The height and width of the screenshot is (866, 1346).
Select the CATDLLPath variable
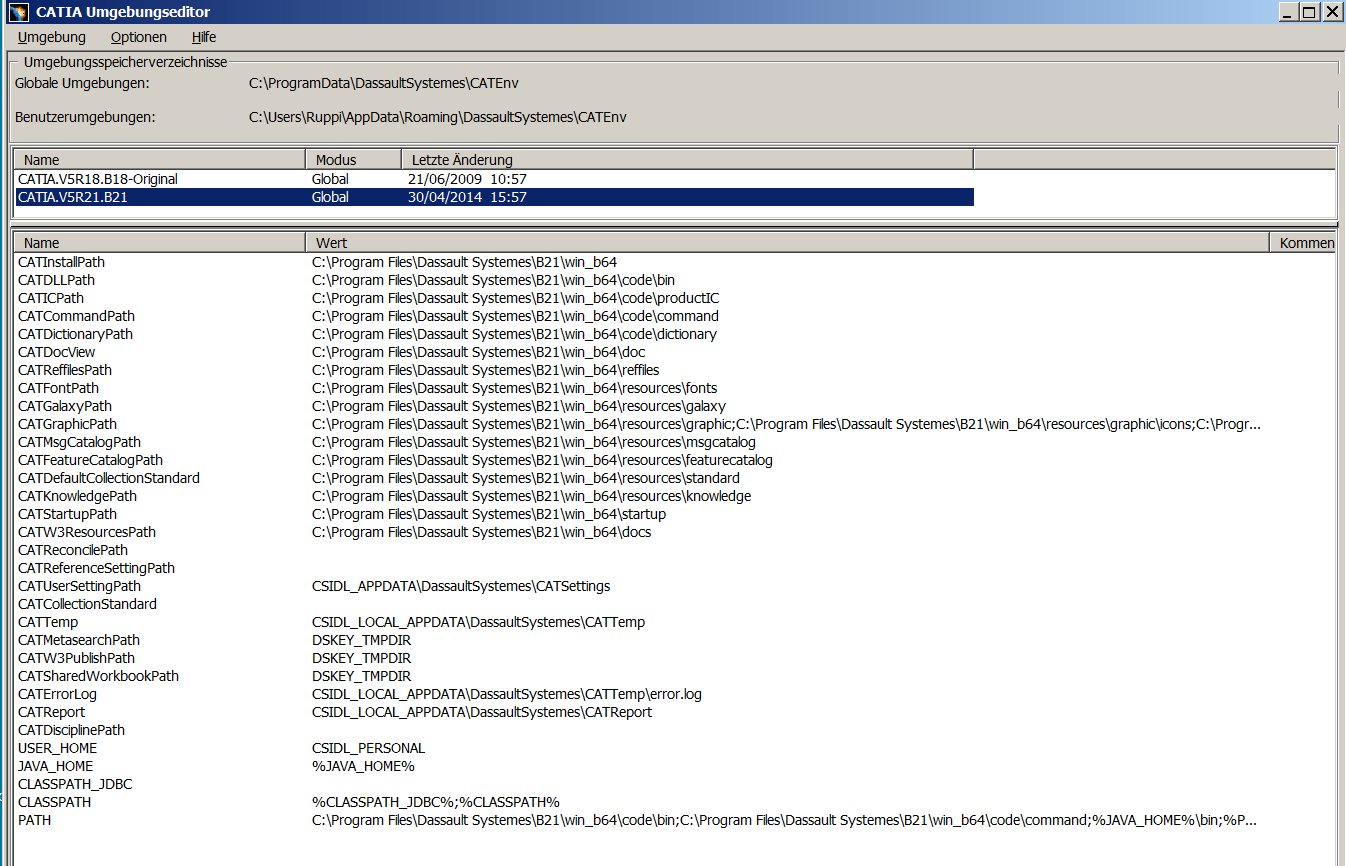56,280
